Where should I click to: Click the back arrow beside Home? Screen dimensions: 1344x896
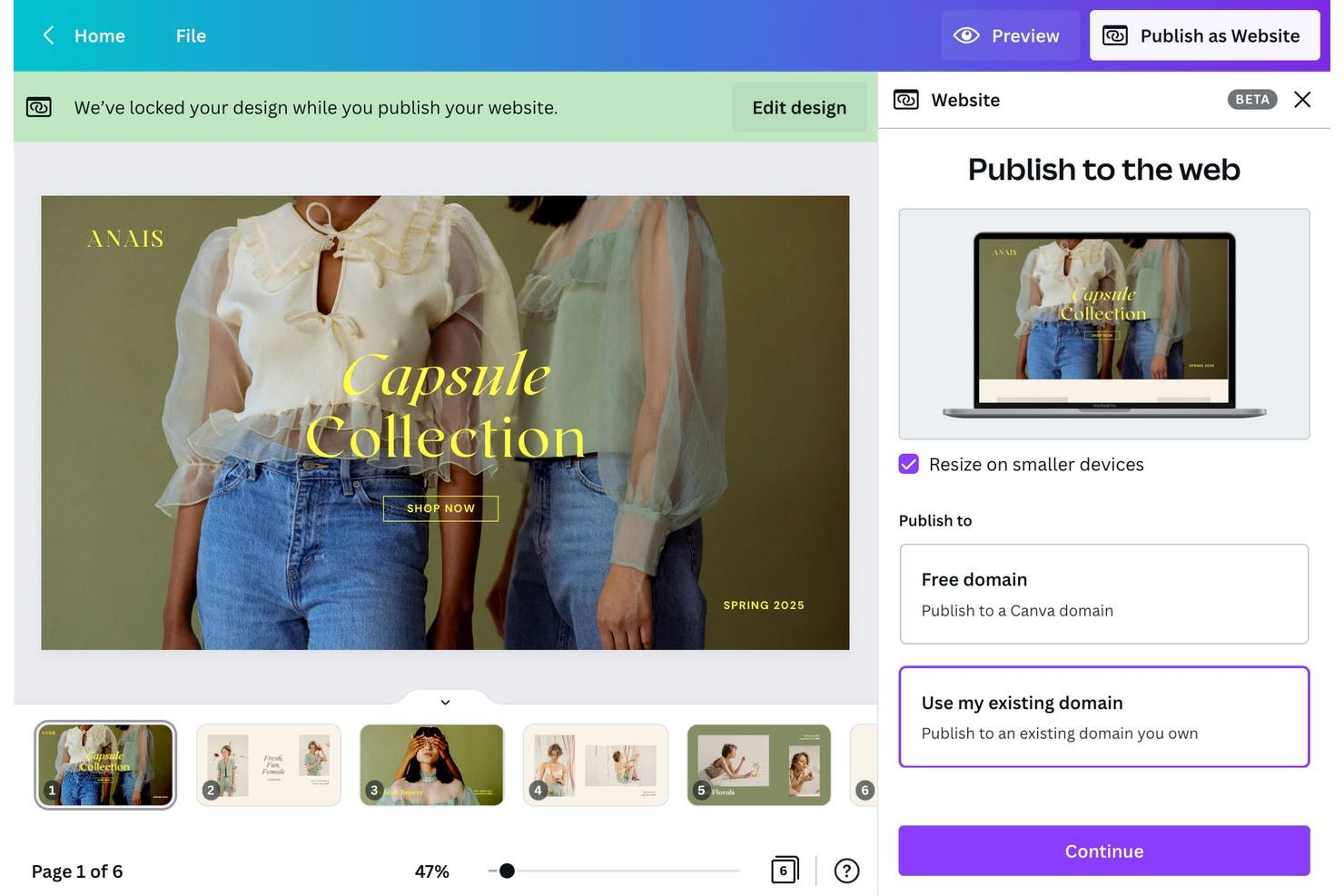click(x=47, y=35)
